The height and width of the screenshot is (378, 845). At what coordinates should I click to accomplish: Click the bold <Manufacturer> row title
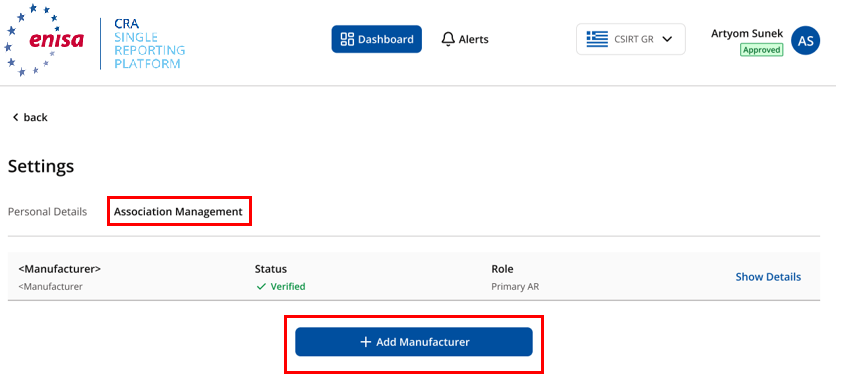coord(60,269)
